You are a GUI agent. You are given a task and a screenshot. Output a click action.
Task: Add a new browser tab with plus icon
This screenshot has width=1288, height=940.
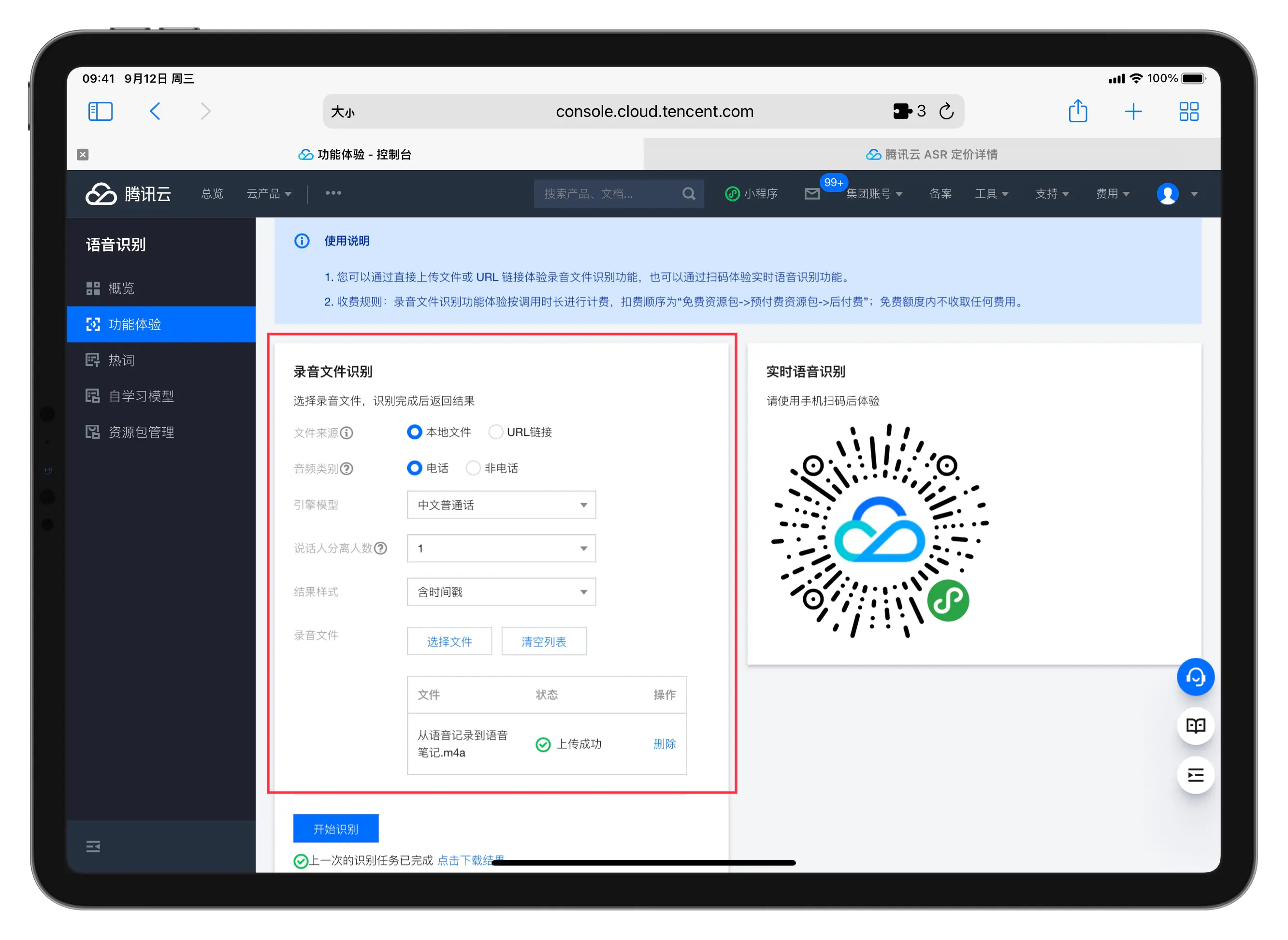1133,112
